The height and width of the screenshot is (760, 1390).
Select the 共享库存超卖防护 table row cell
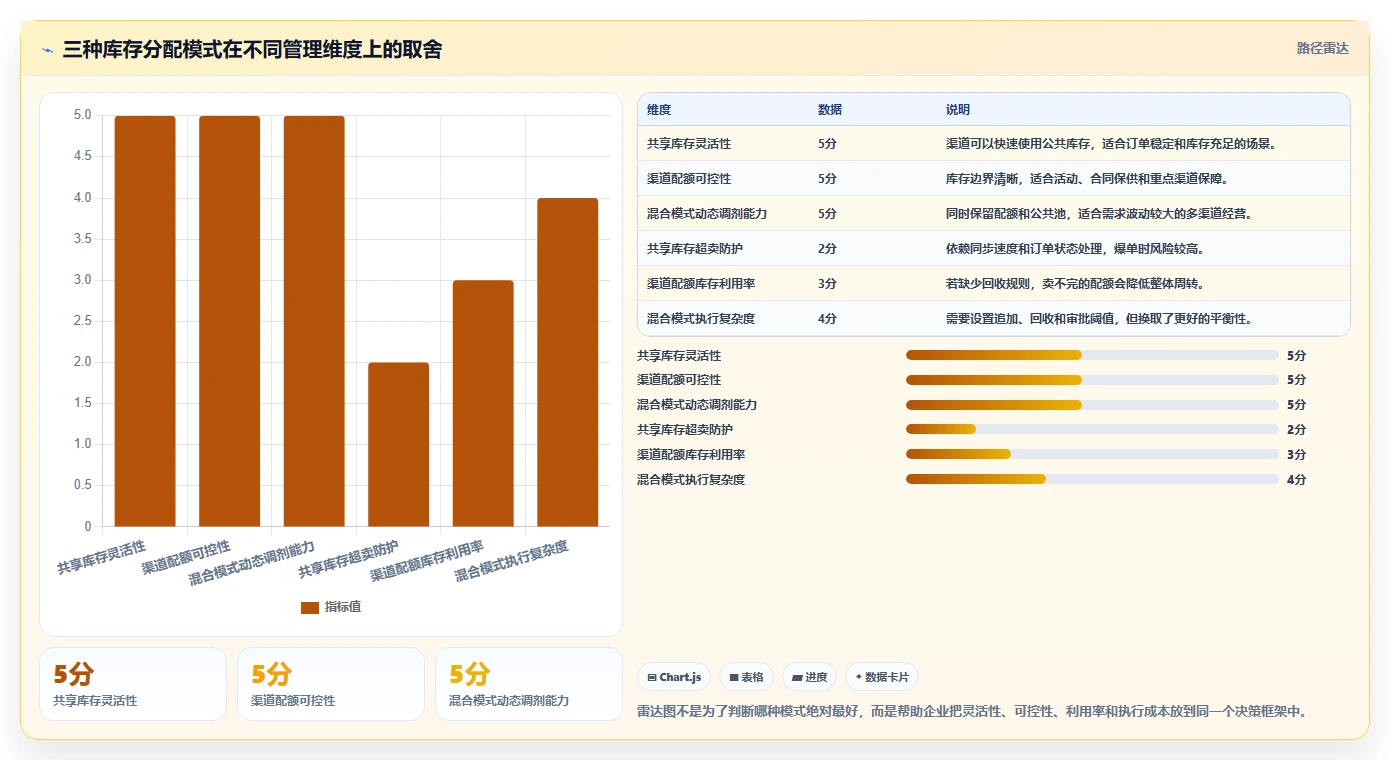tap(695, 249)
